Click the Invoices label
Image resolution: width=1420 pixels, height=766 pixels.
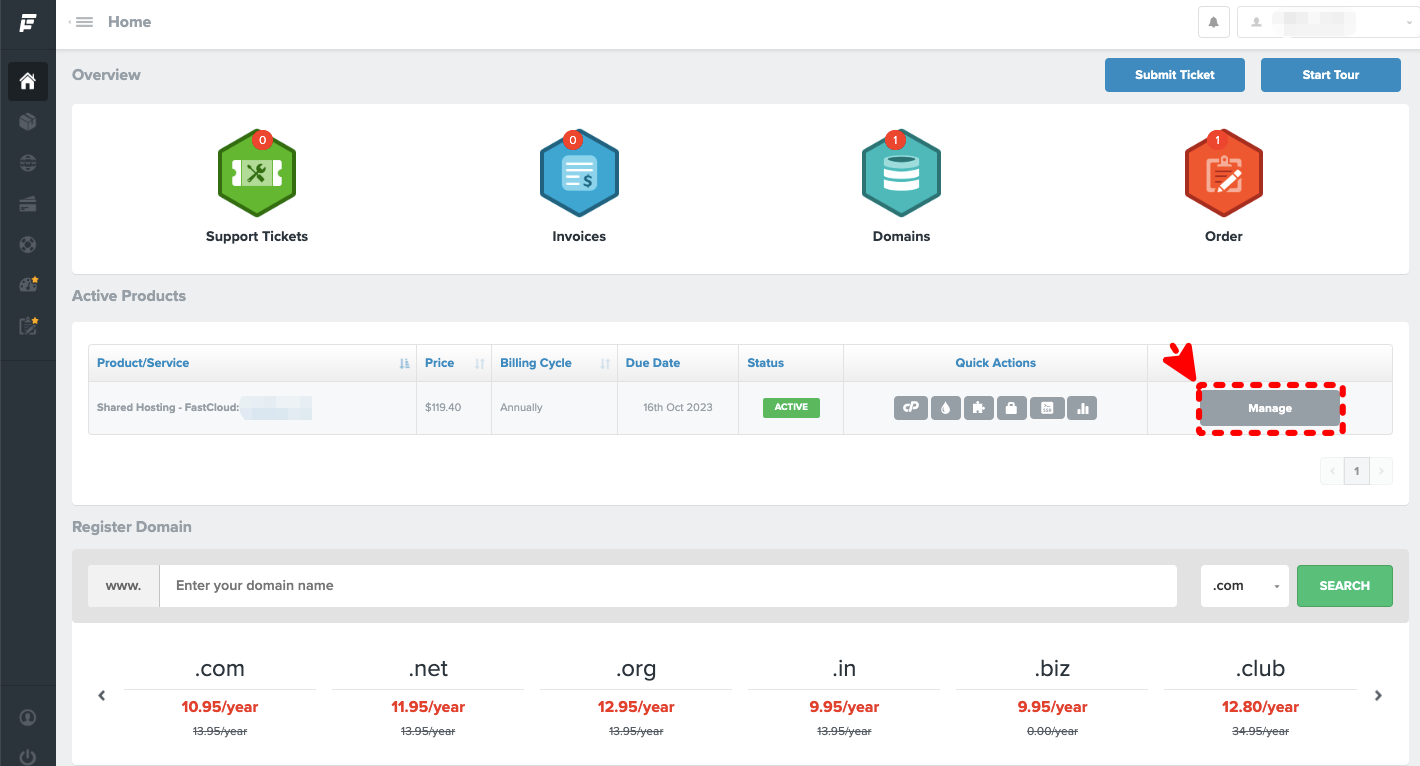click(579, 237)
